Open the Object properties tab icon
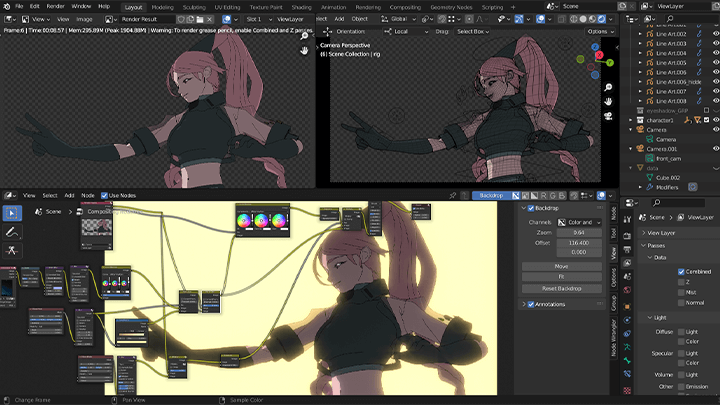Screen dimensions: 720x405 click(627, 306)
